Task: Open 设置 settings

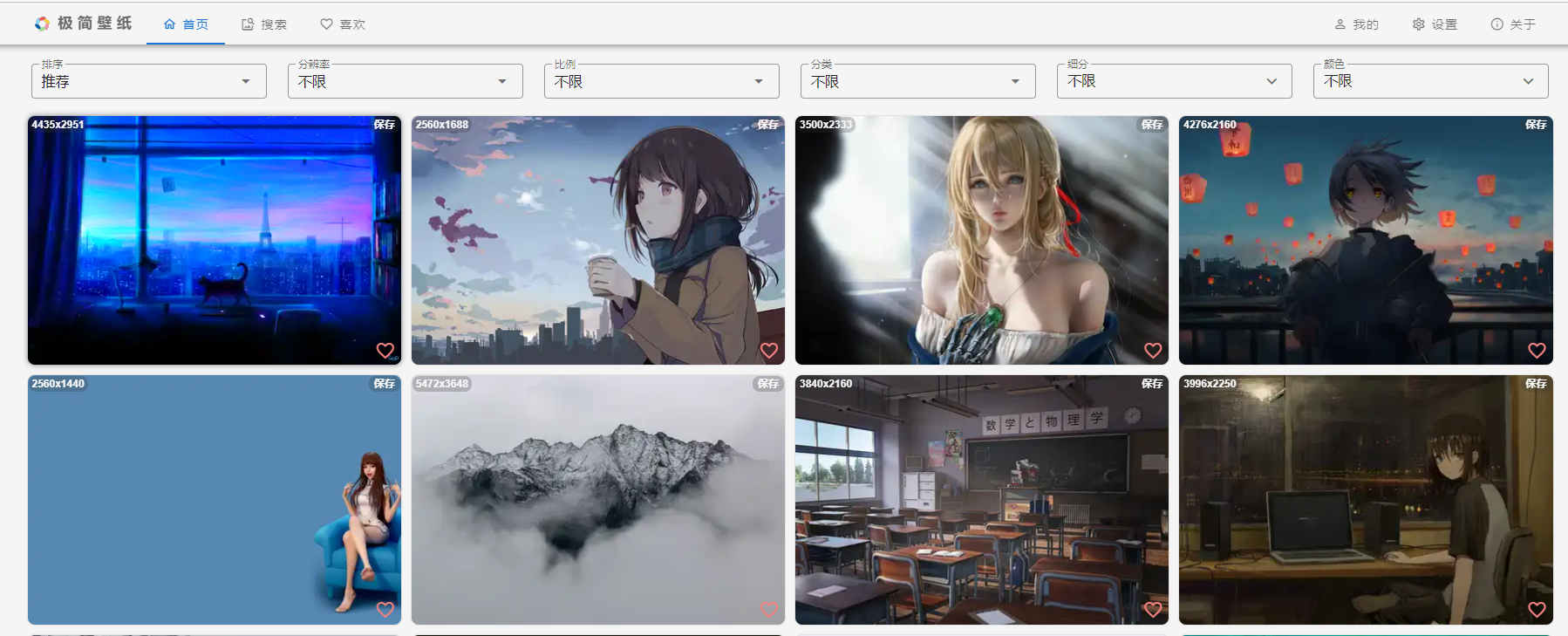Action: [x=1435, y=24]
